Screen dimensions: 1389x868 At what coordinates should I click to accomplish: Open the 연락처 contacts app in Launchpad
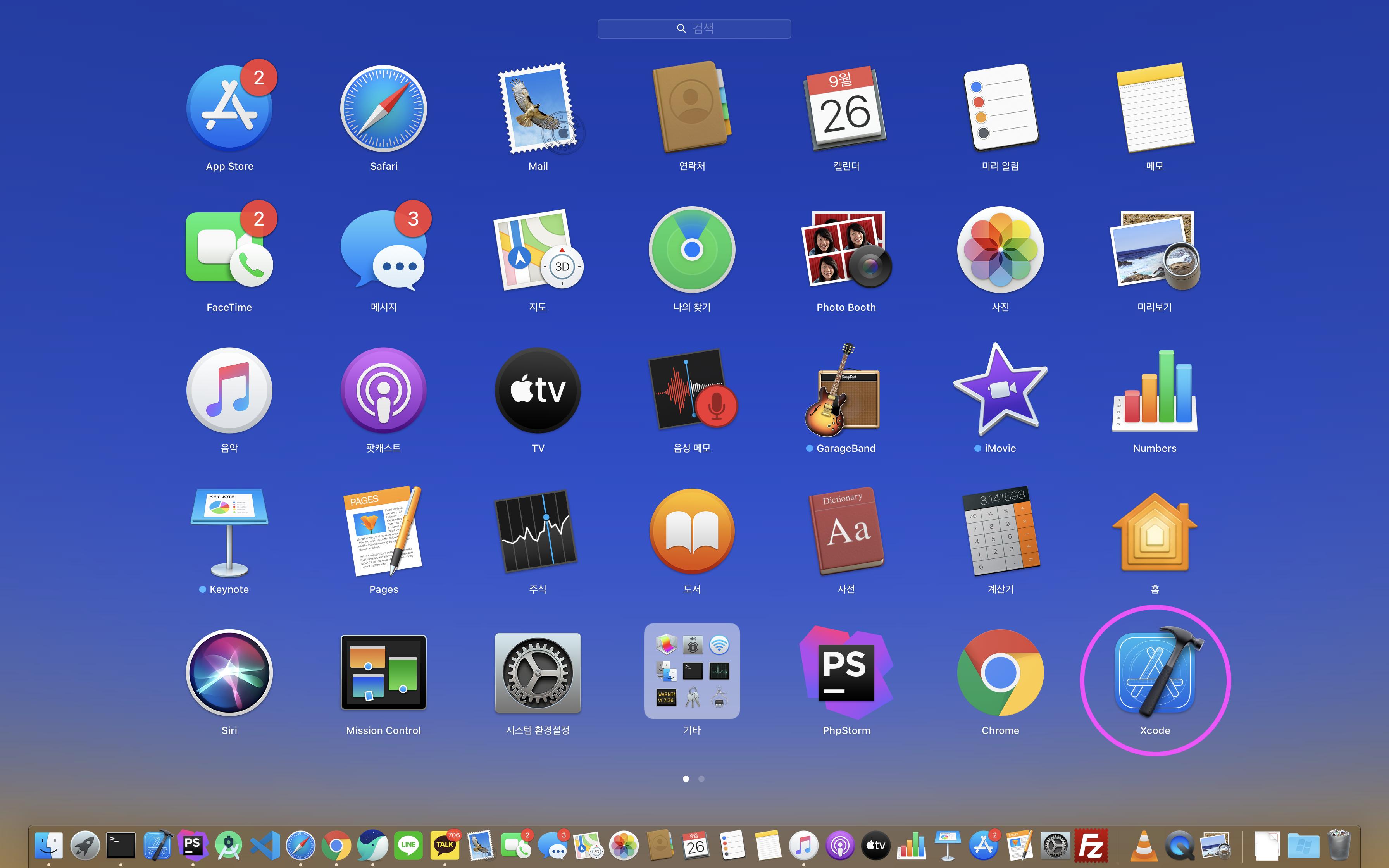[x=692, y=107]
